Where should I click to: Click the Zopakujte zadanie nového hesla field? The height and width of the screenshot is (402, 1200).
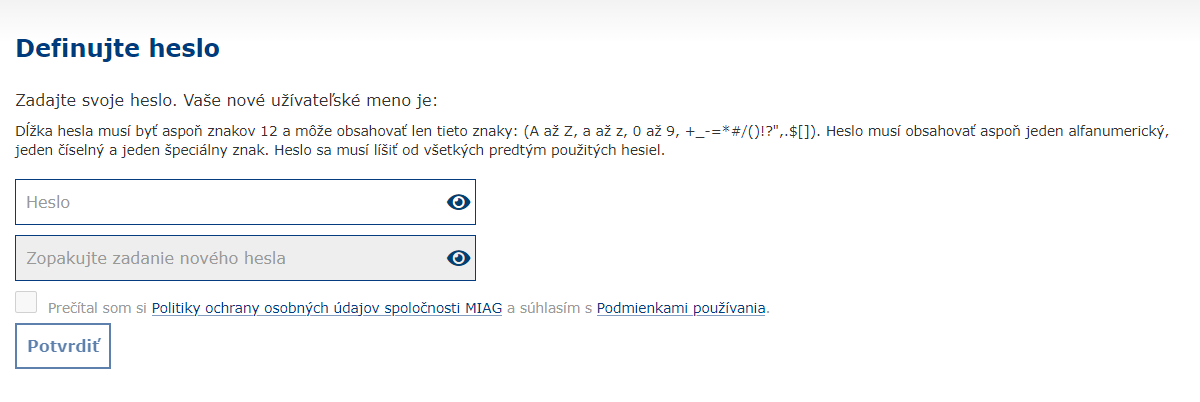[x=245, y=258]
